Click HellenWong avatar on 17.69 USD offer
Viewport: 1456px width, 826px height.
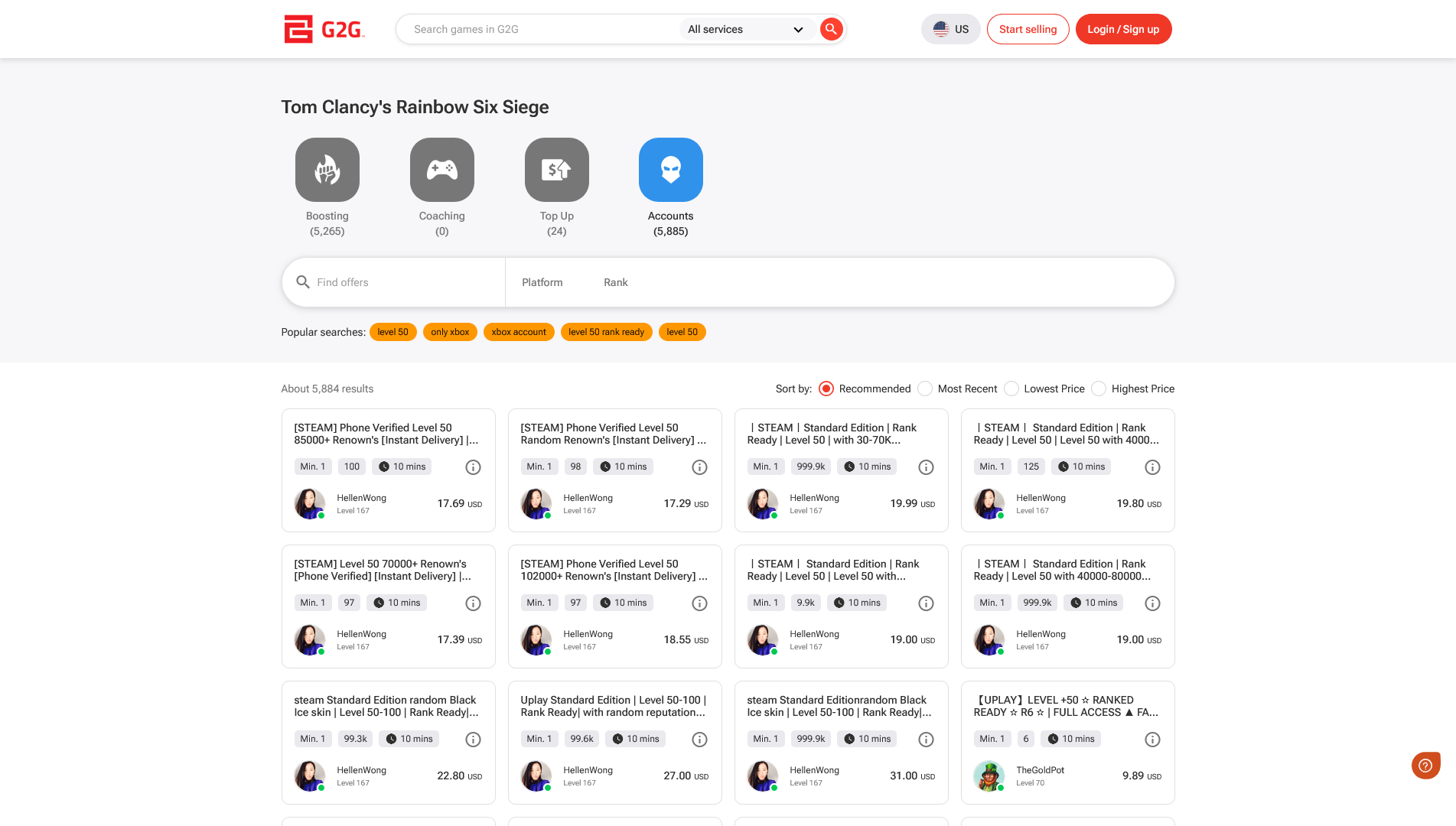click(x=309, y=504)
